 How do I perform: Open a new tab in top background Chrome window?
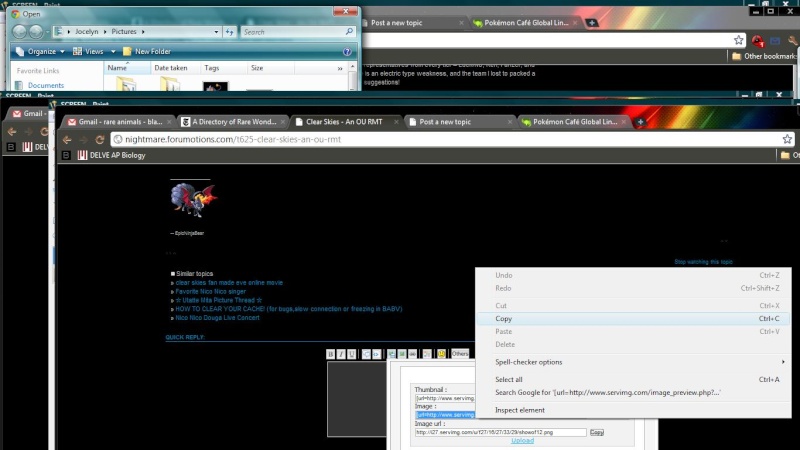pos(592,23)
